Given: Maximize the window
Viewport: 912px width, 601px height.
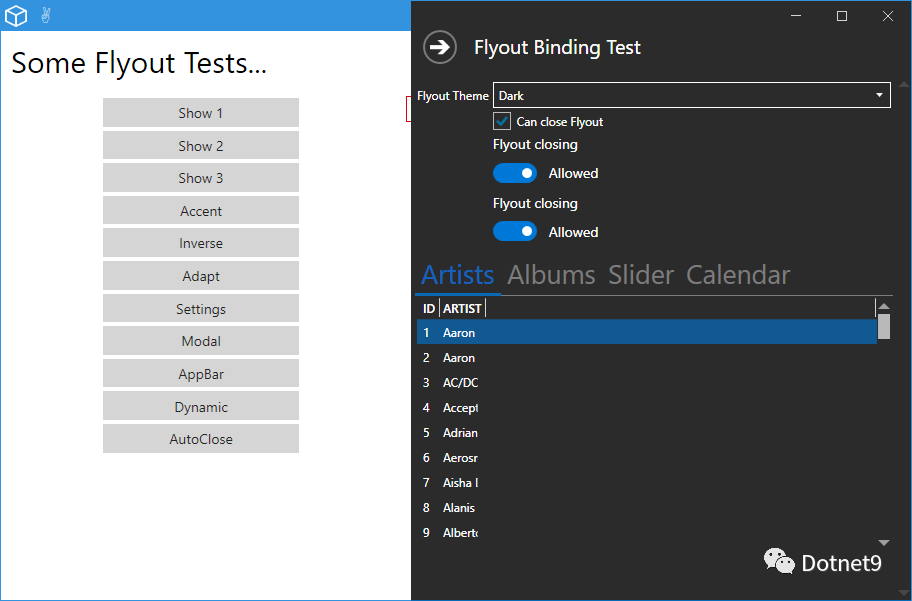Looking at the screenshot, I should [842, 16].
